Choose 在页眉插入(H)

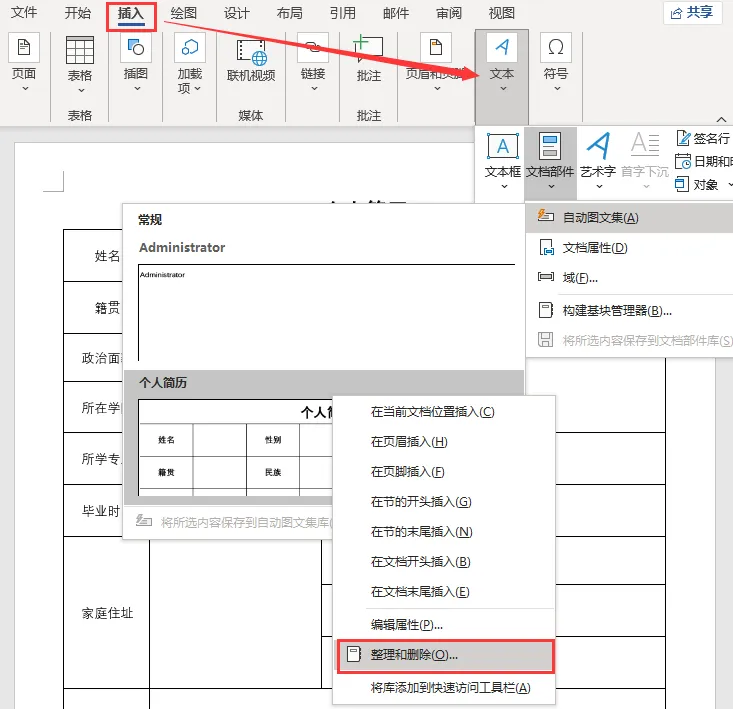point(444,442)
